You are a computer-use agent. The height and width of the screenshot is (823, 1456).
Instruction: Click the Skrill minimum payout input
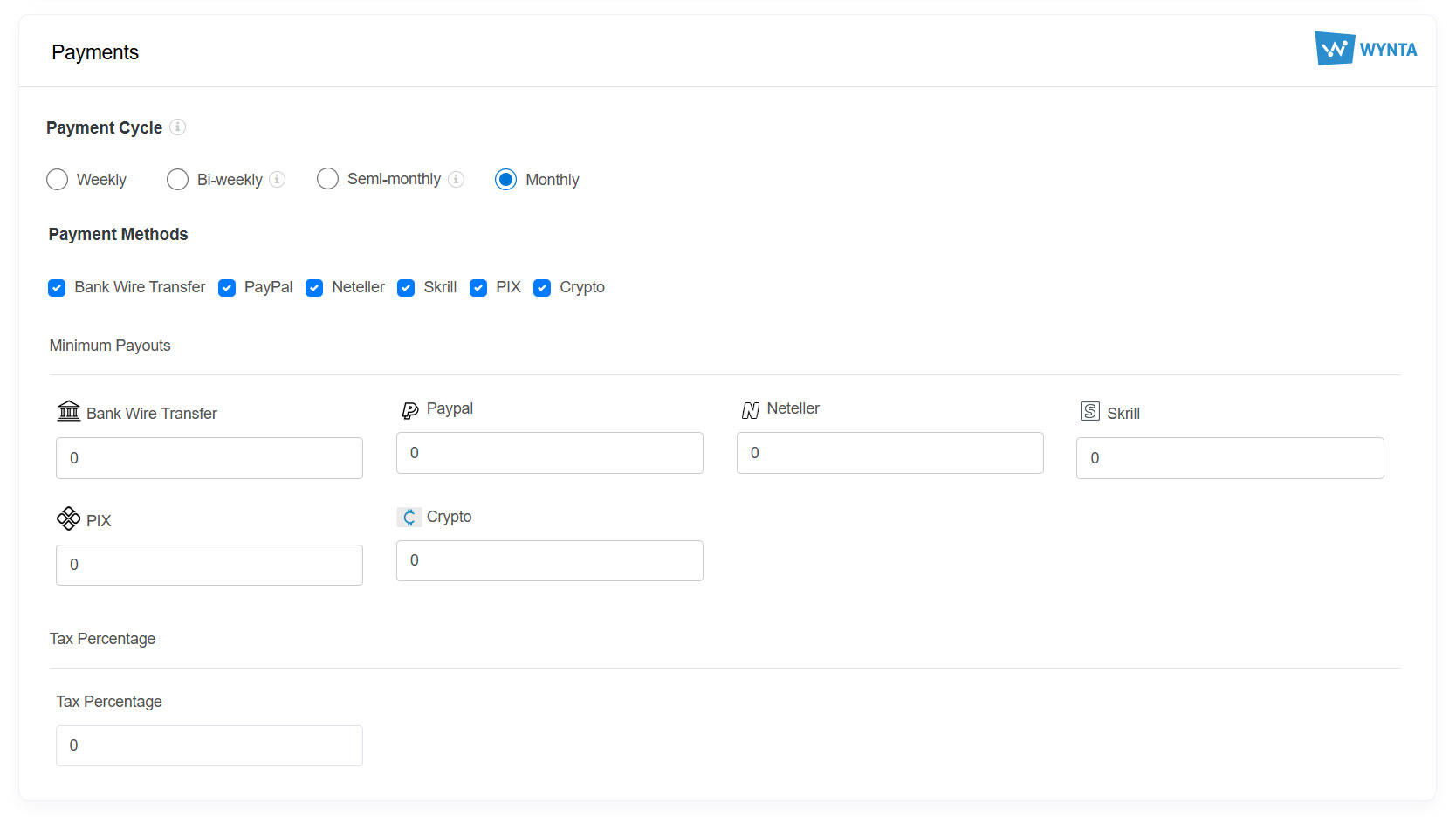(1229, 458)
